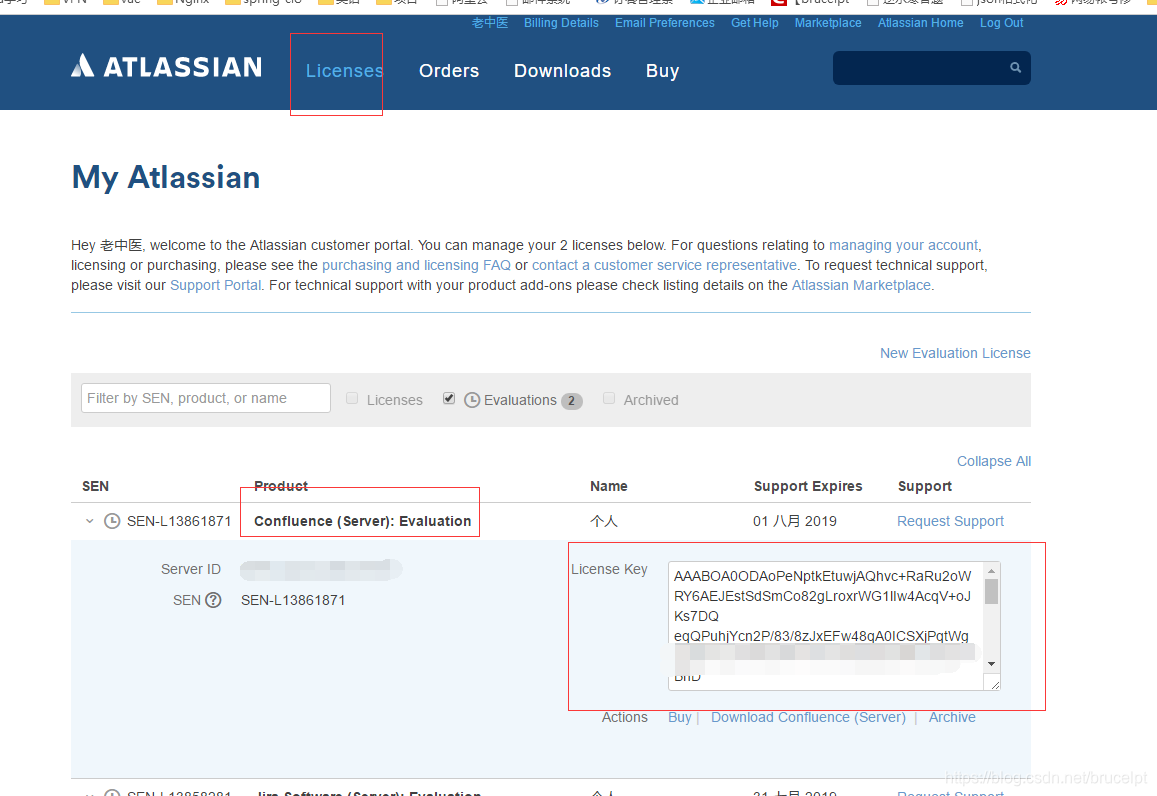Open Billing Details link
This screenshot has height=796, width=1157.
[x=562, y=23]
